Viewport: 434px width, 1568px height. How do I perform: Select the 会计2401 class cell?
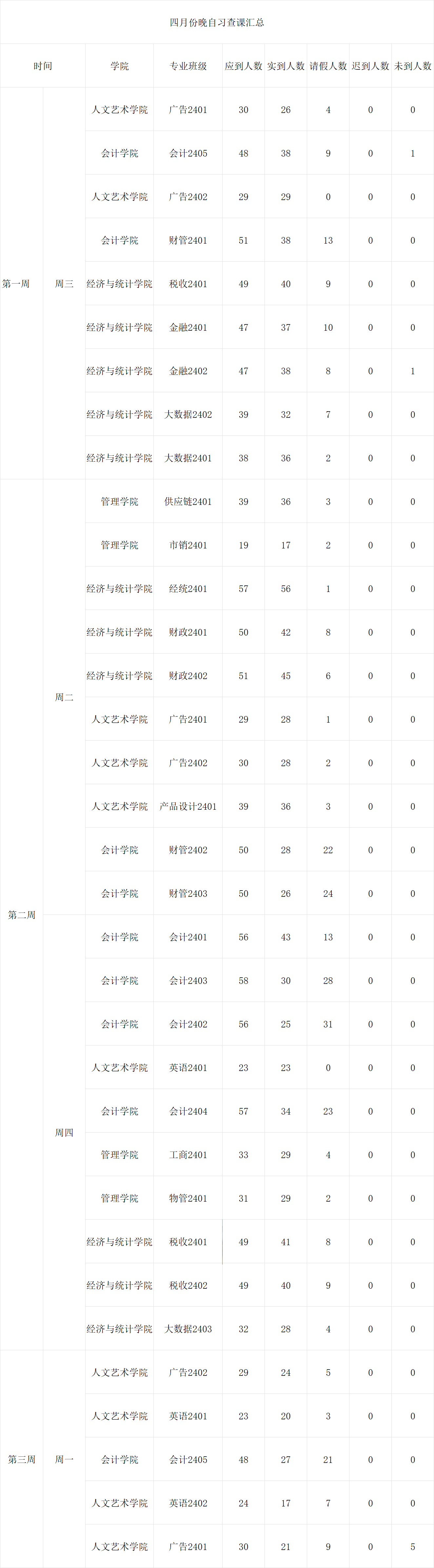(188, 937)
